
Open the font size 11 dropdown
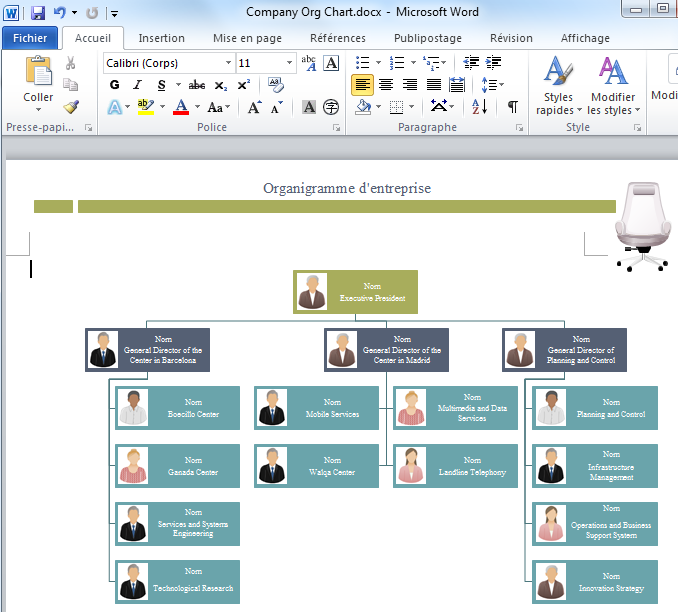(289, 63)
